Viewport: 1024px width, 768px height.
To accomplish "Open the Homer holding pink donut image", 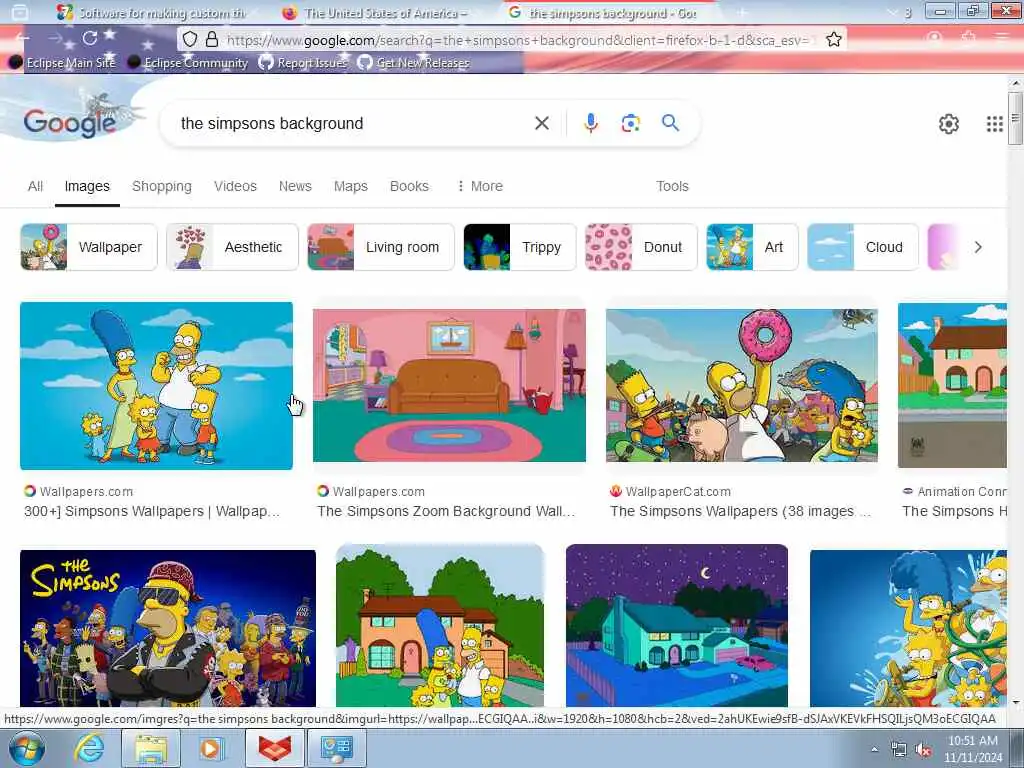I will (x=742, y=385).
